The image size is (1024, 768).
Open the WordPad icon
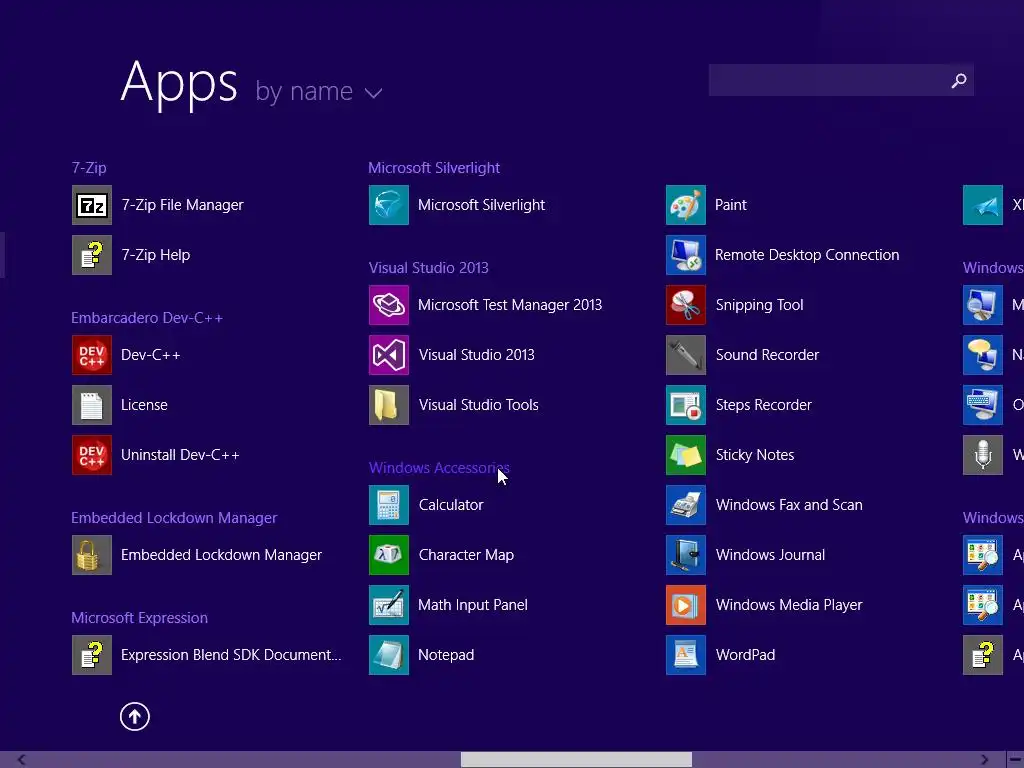686,655
